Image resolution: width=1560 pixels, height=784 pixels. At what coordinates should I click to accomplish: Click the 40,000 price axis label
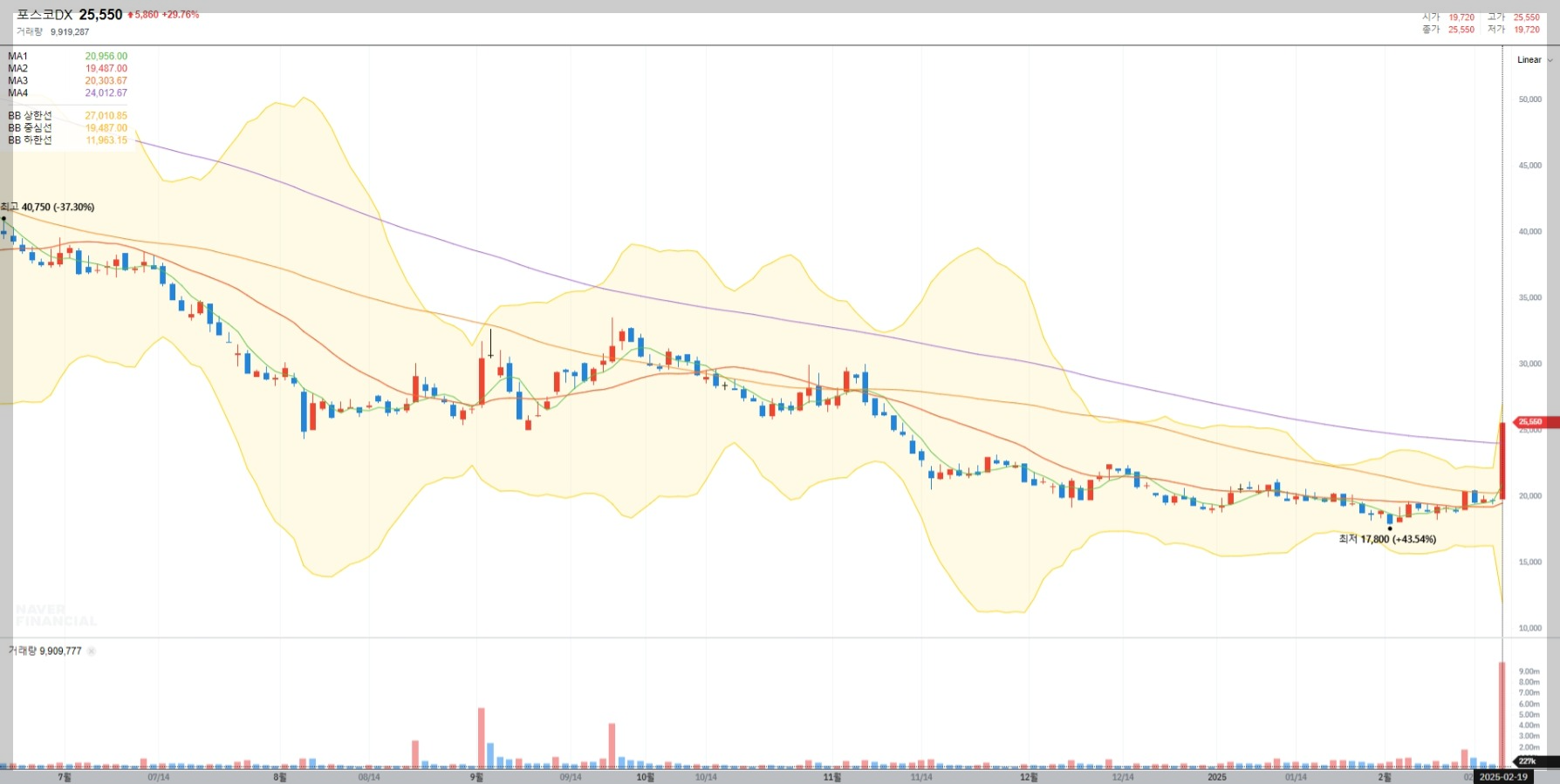tap(1529, 232)
